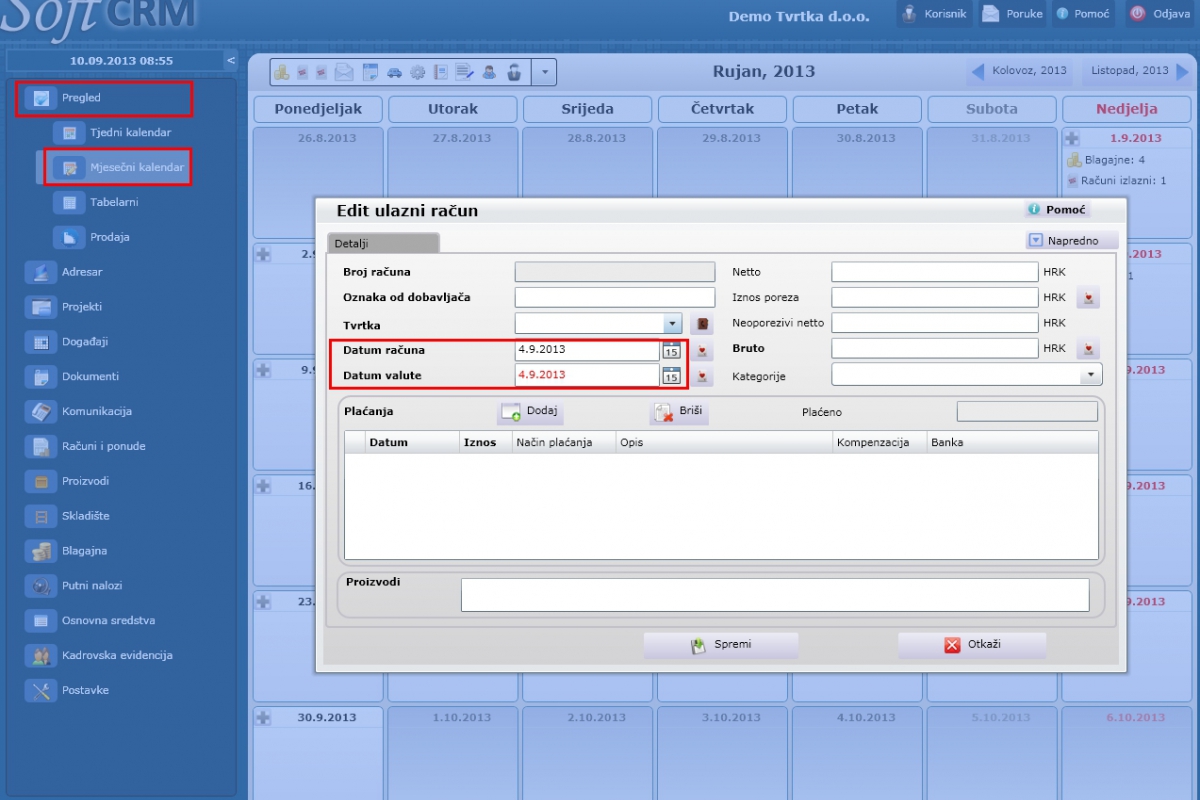Screen dimensions: 1200x800
Task: Click the Briši payment button
Action: pyautogui.click(x=679, y=412)
